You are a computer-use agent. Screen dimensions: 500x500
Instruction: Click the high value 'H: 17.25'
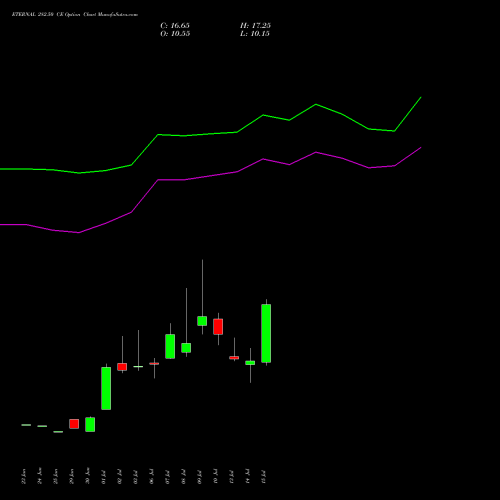[255, 26]
